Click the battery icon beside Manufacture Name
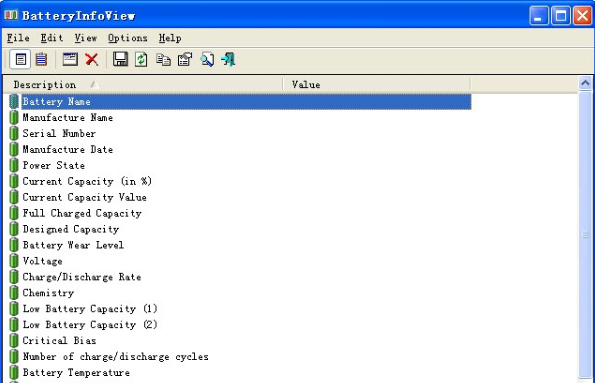The image size is (595, 383). 14,118
